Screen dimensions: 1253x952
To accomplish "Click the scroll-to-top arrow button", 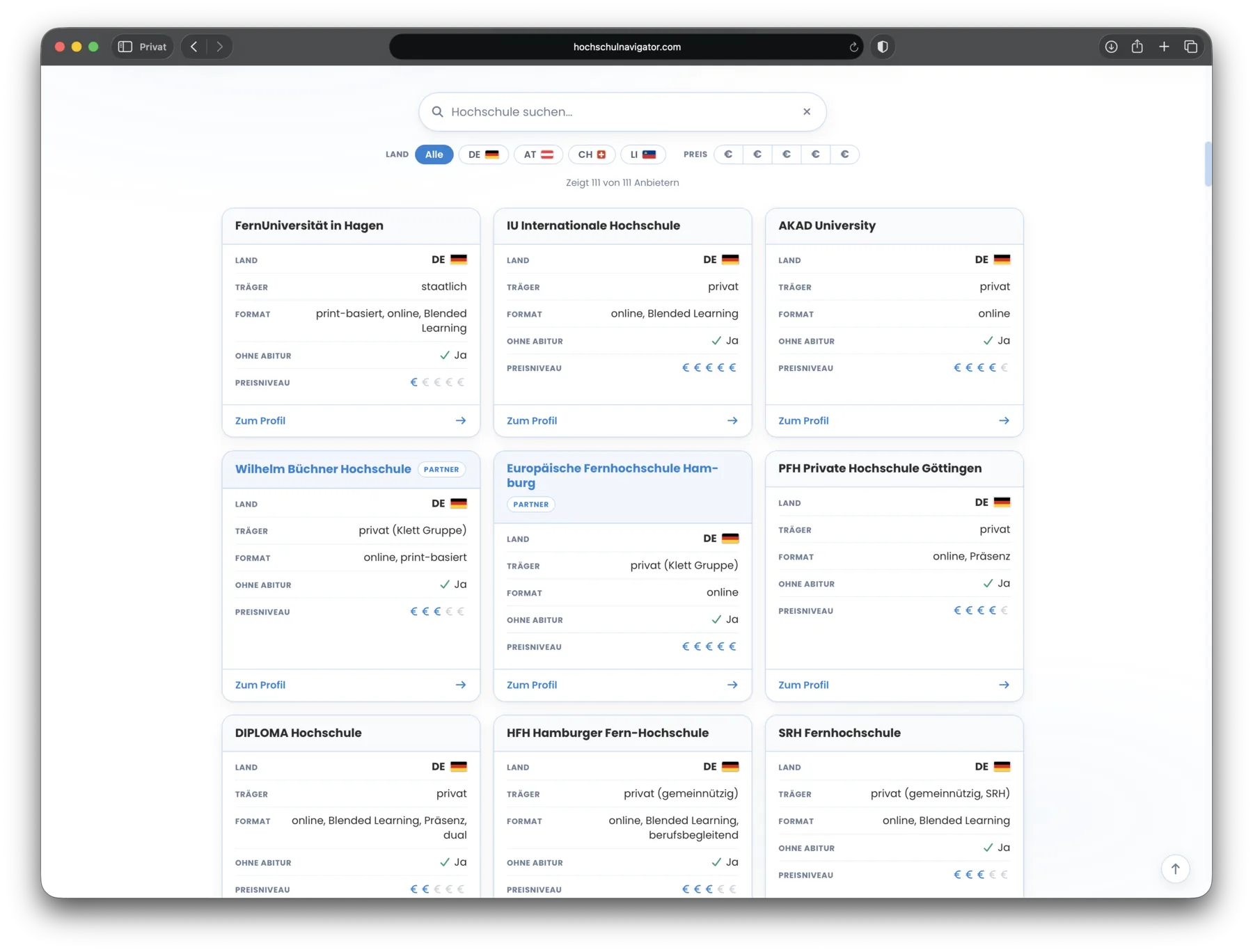I will [x=1175, y=868].
